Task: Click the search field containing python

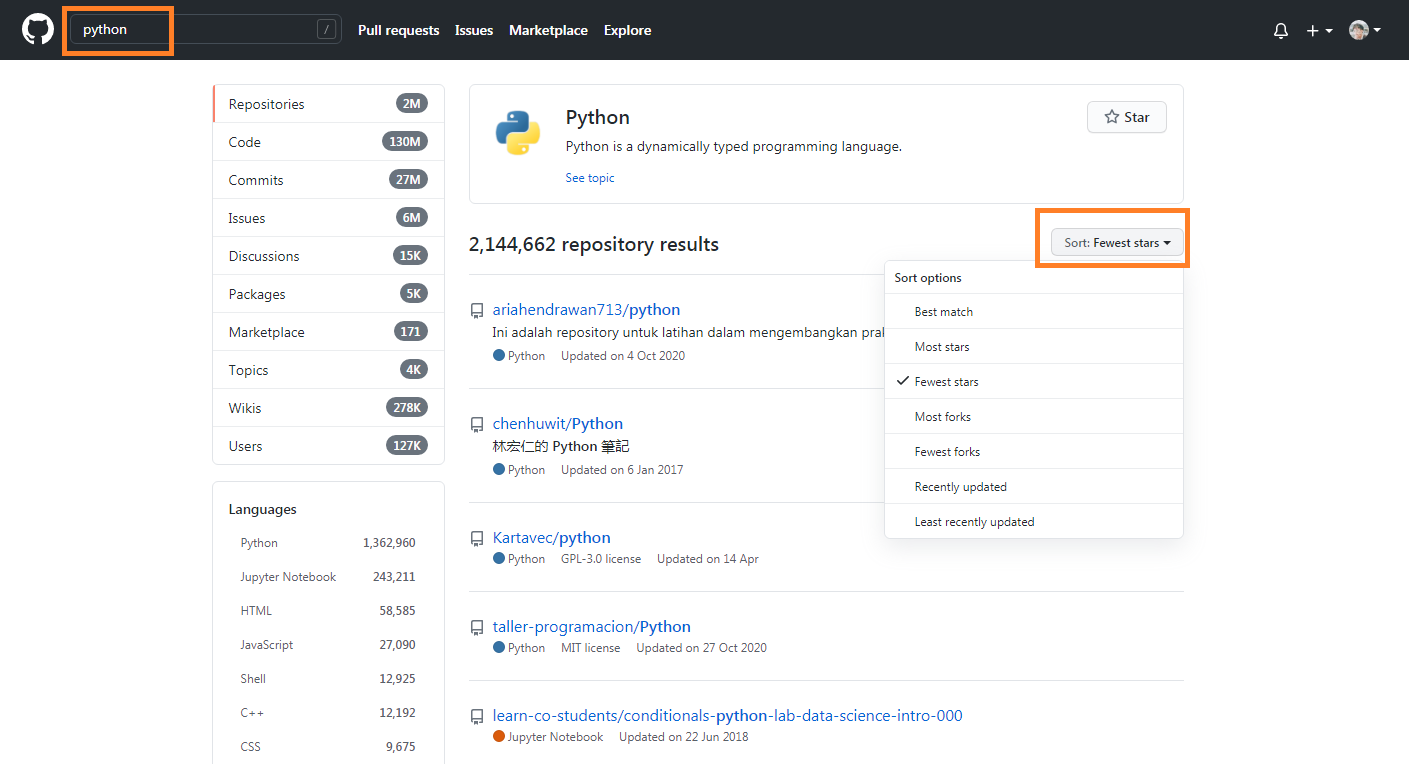Action: click(x=205, y=30)
